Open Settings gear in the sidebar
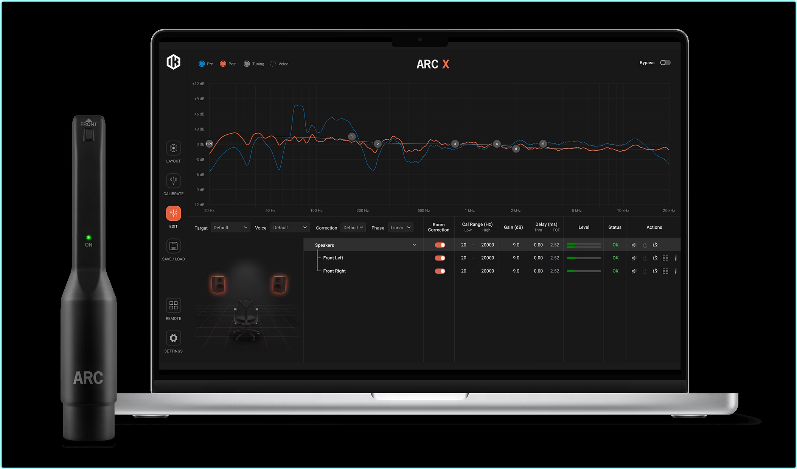797x469 pixels. click(173, 338)
